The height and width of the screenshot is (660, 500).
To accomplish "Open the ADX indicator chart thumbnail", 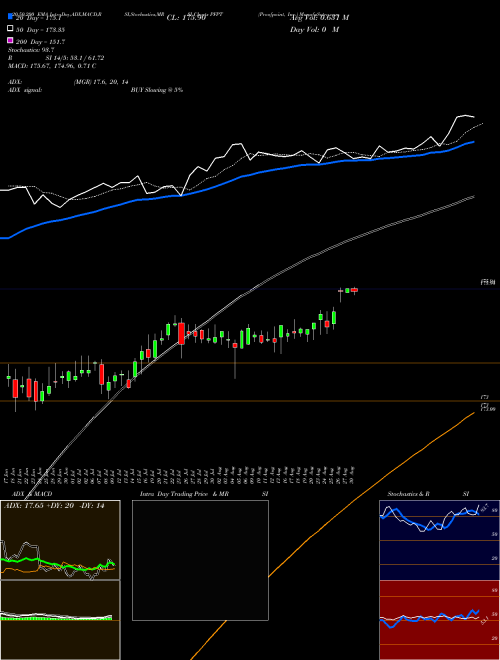I will 60,540.
